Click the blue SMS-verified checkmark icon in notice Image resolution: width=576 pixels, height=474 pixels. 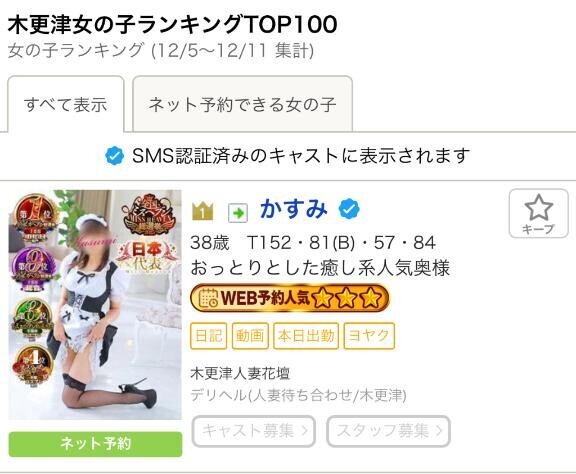[x=115, y=156]
